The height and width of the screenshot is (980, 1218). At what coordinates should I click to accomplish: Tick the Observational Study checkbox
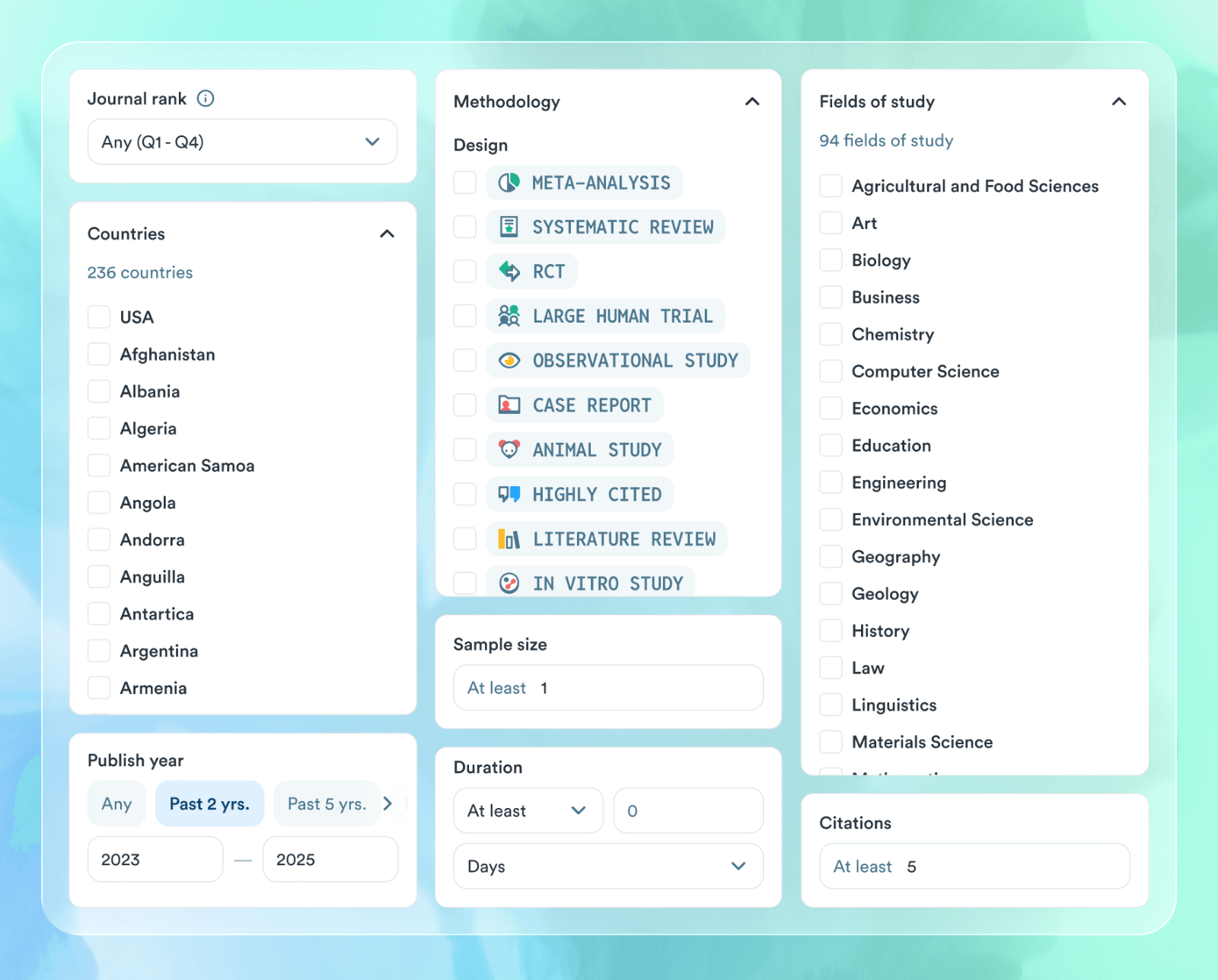(464, 360)
